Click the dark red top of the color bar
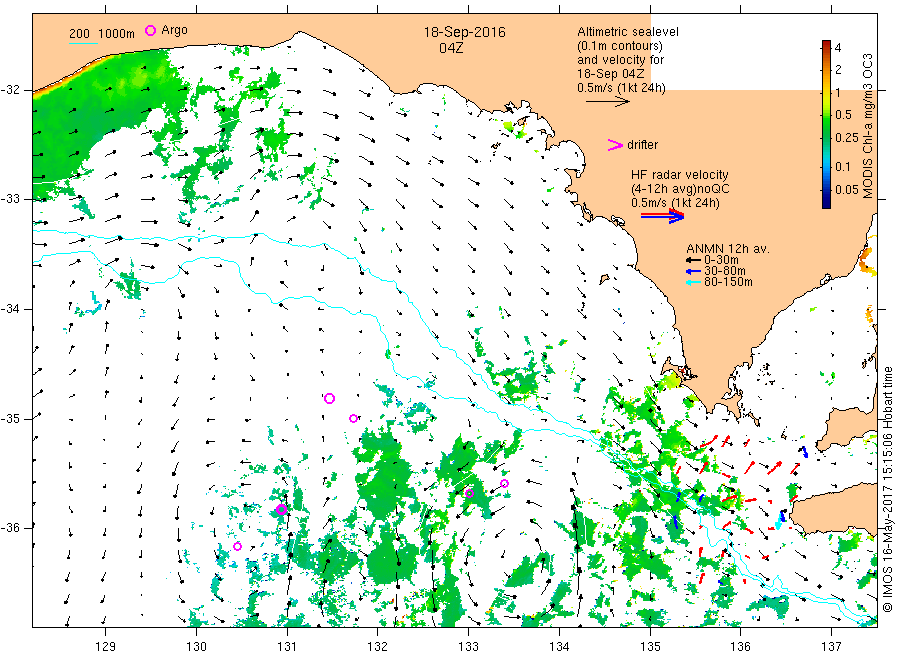Viewport: 900px width, 660px height. [x=826, y=45]
